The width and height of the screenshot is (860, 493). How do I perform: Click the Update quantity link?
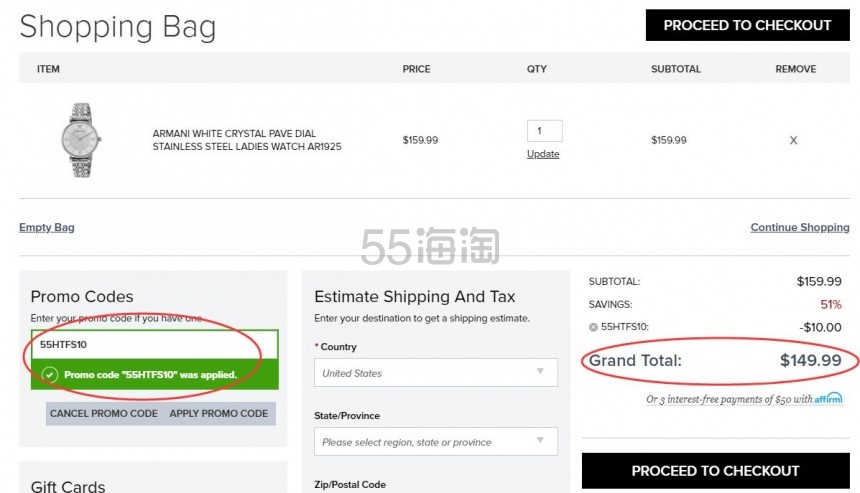pyautogui.click(x=543, y=154)
